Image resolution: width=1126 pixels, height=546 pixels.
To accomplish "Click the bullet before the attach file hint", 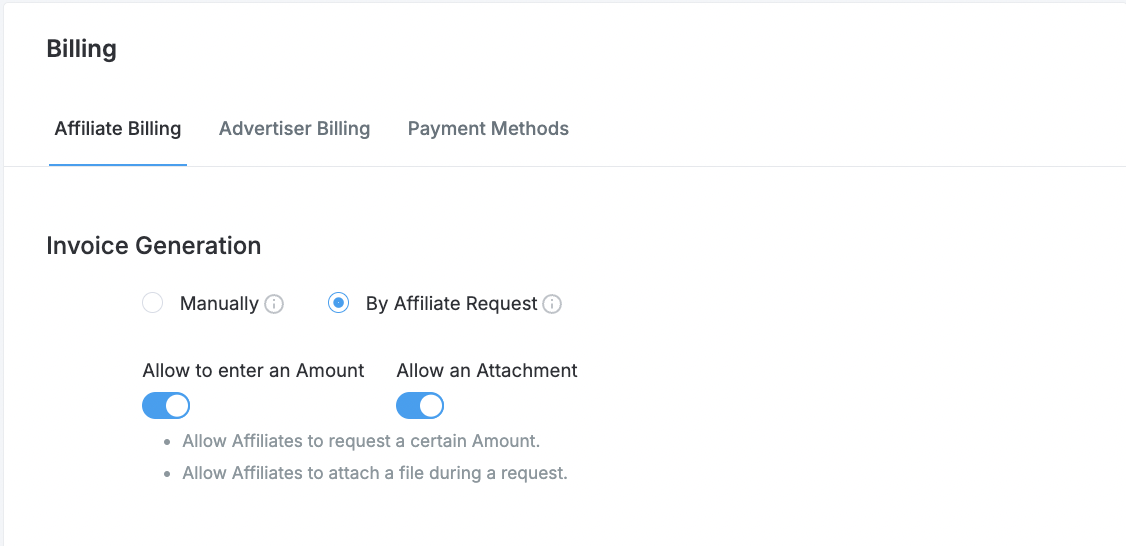I will (x=167, y=475).
